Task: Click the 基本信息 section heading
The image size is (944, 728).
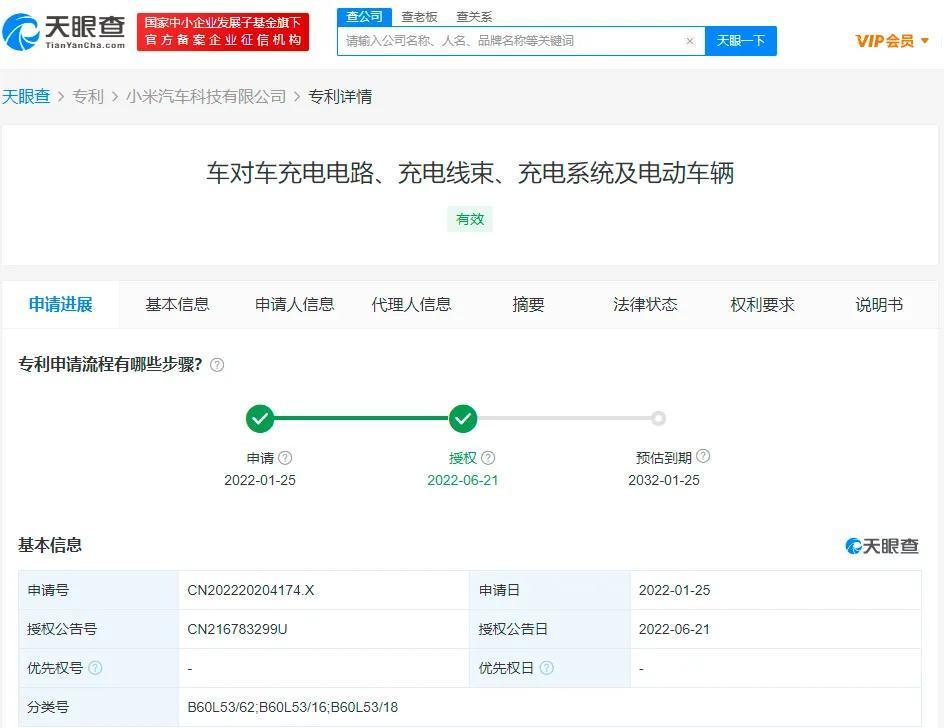Action: point(50,545)
